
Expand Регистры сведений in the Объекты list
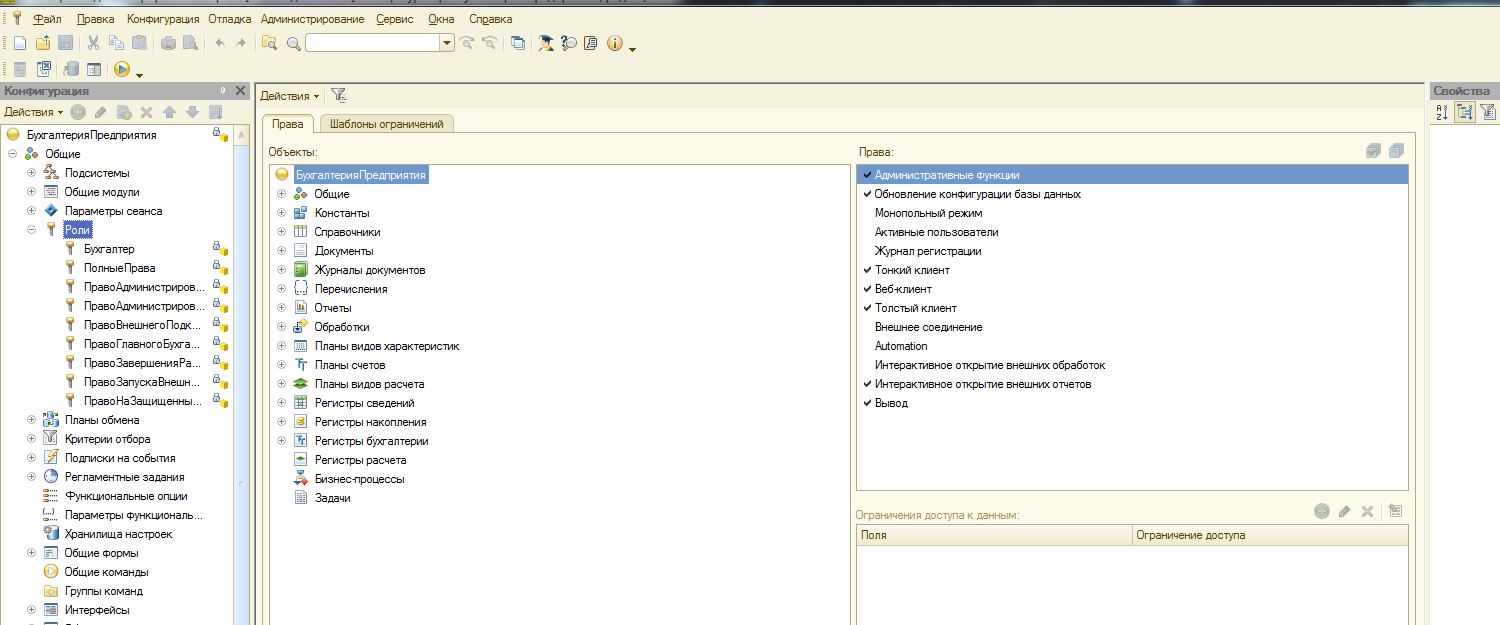coord(281,403)
